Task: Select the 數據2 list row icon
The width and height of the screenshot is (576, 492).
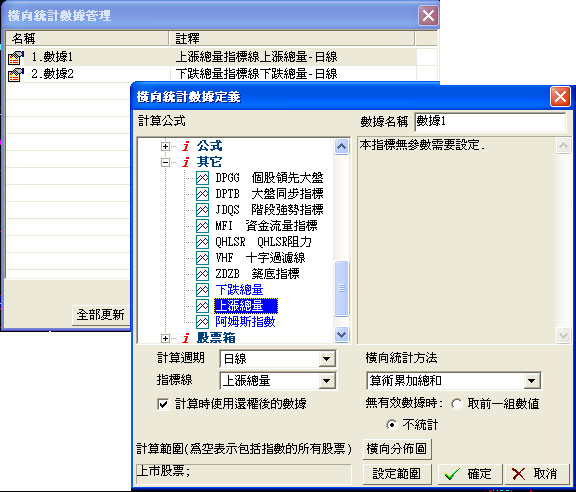Action: 16,75
